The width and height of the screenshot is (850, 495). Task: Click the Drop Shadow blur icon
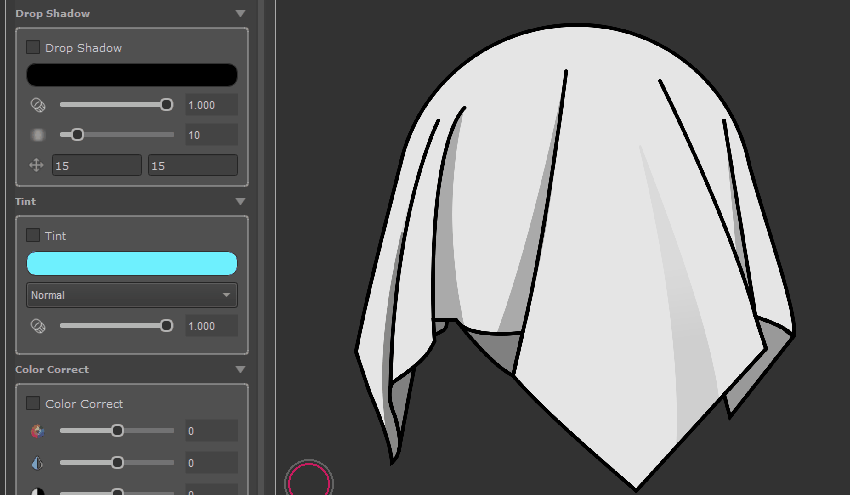[38, 135]
